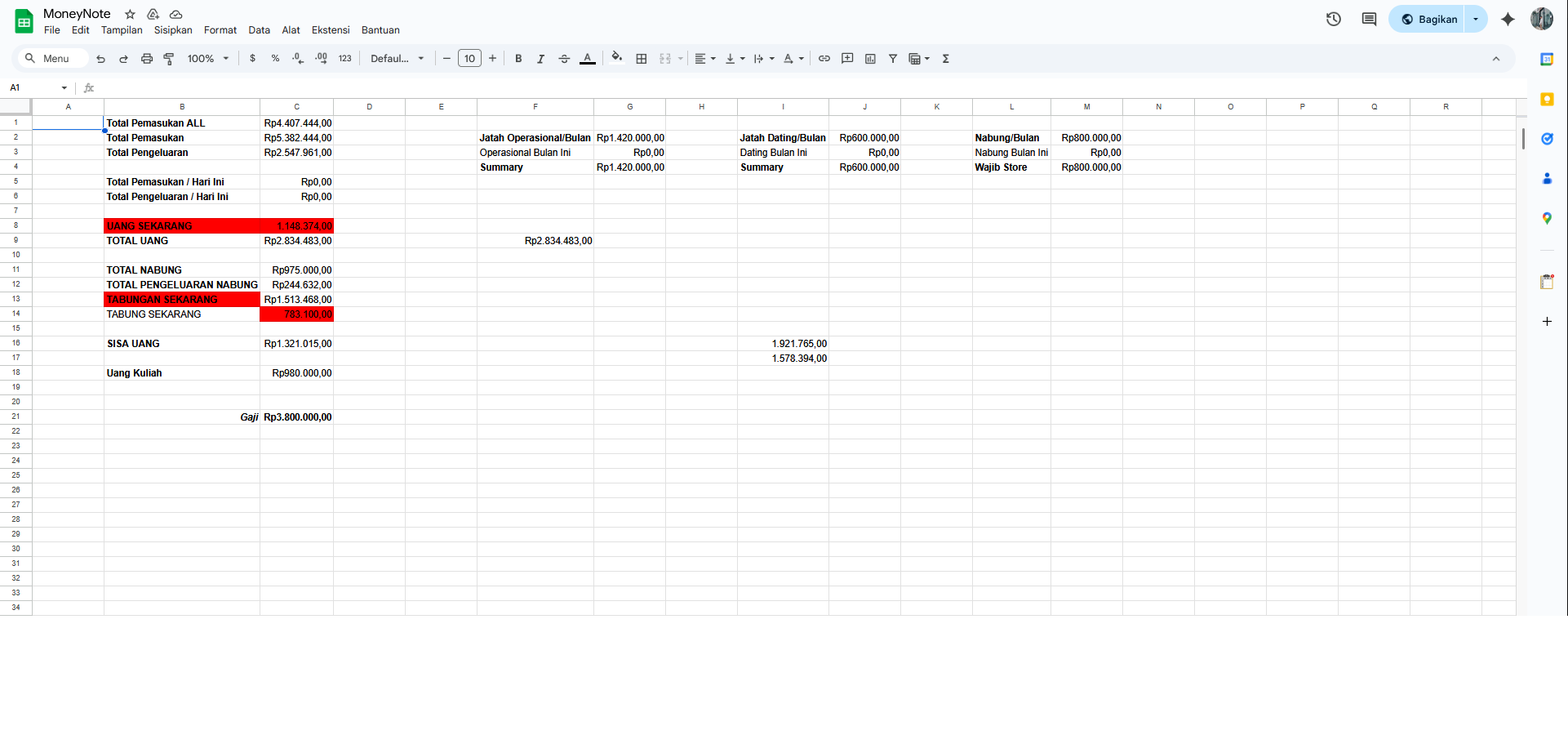The height and width of the screenshot is (744, 1568).
Task: Open the comments panel icon
Action: (x=1369, y=19)
